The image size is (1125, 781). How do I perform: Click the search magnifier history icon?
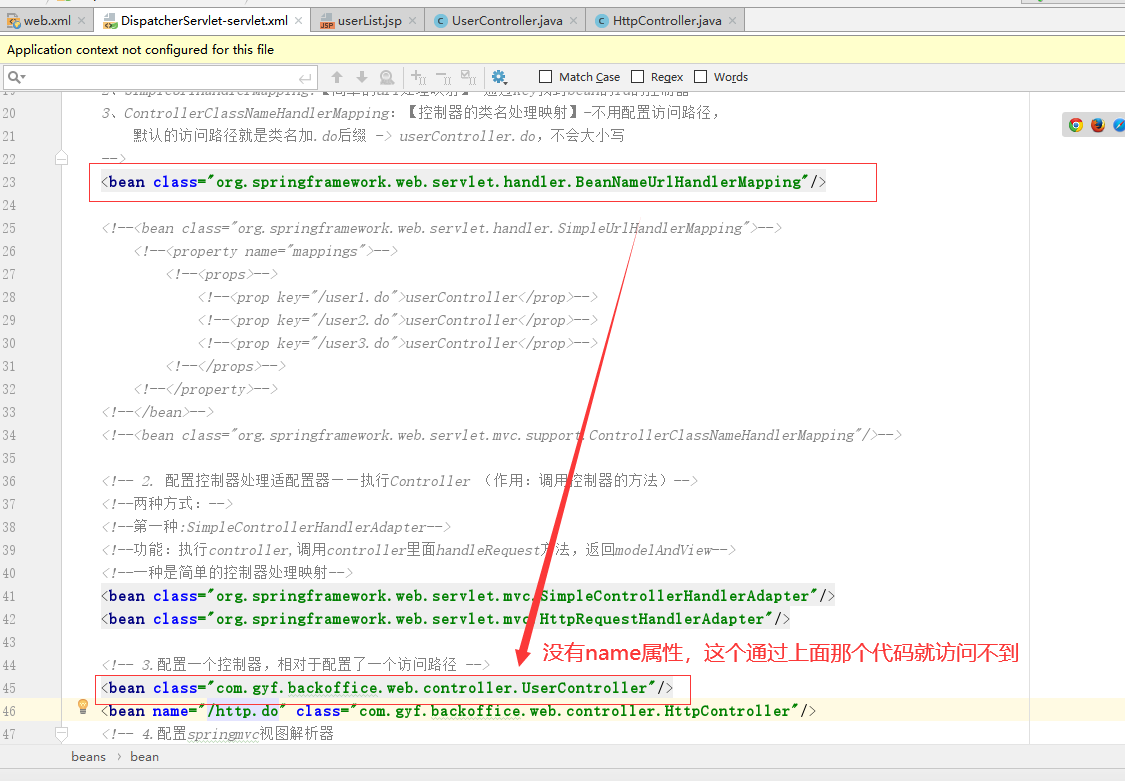[17, 77]
